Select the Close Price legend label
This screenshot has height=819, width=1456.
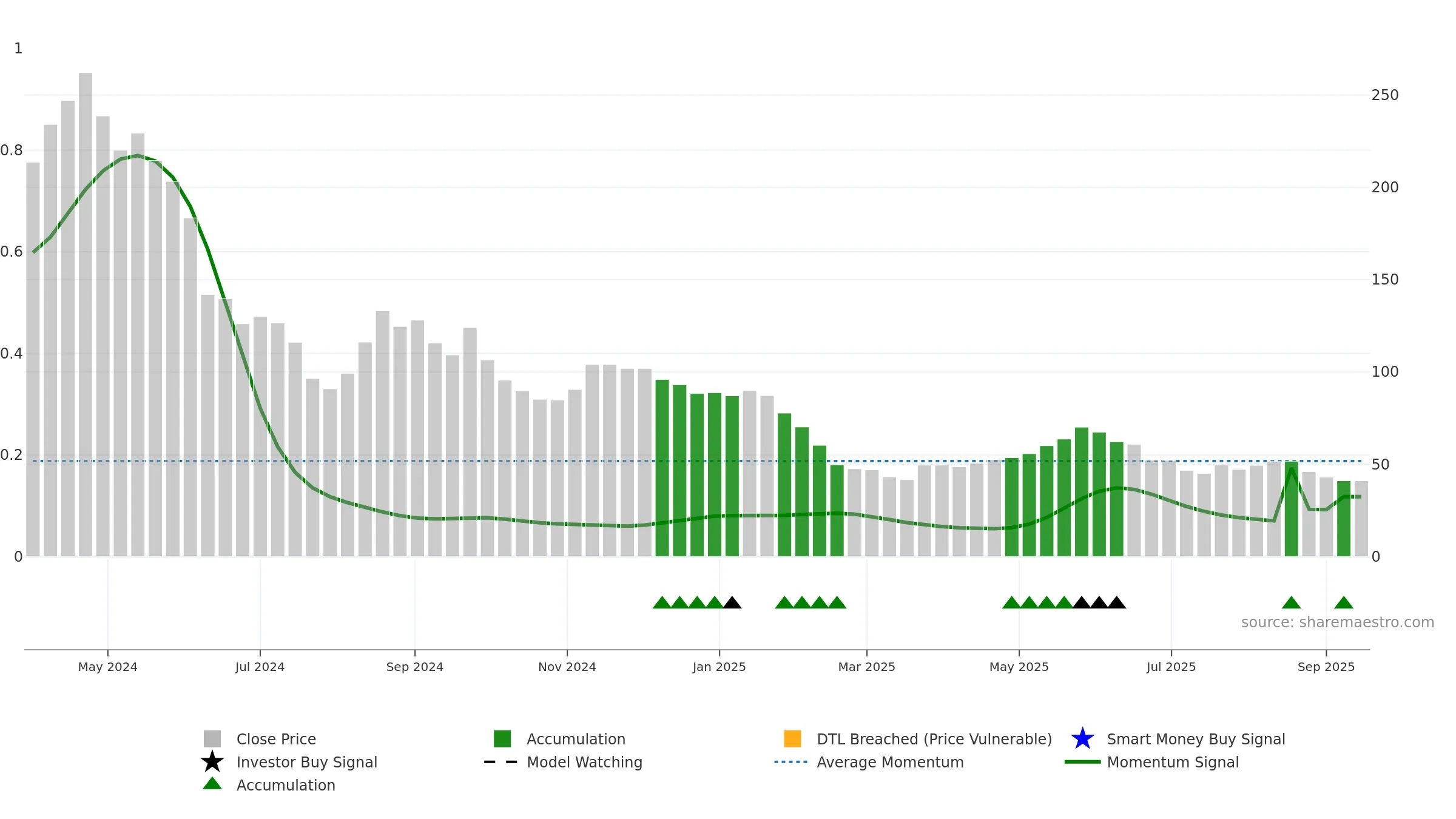[276, 739]
